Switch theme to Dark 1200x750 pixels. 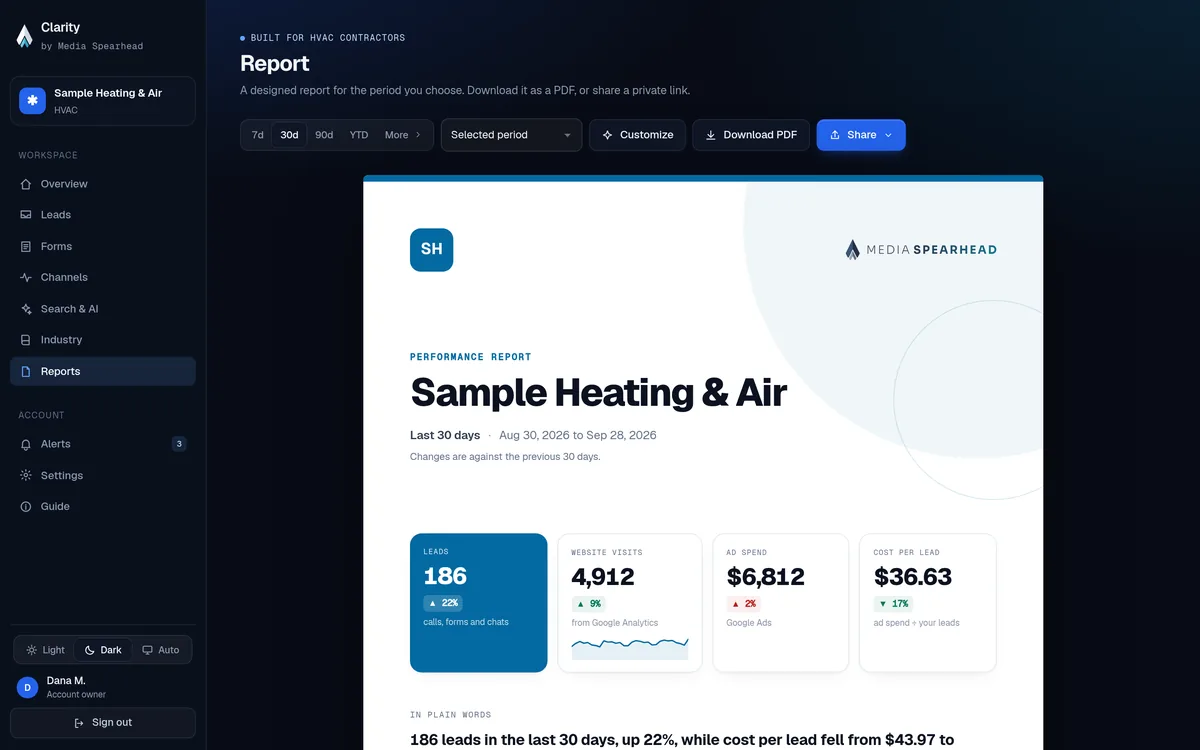103,650
